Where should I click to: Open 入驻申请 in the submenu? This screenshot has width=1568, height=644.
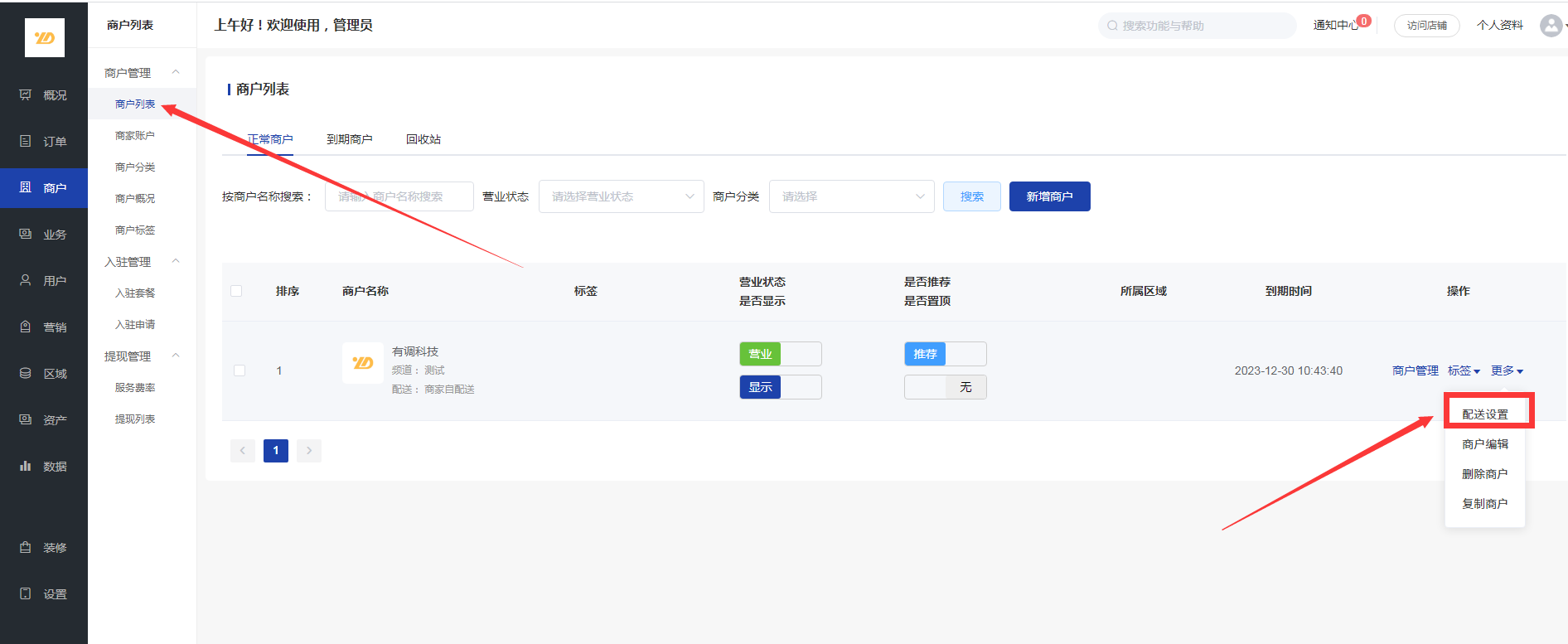click(x=135, y=324)
